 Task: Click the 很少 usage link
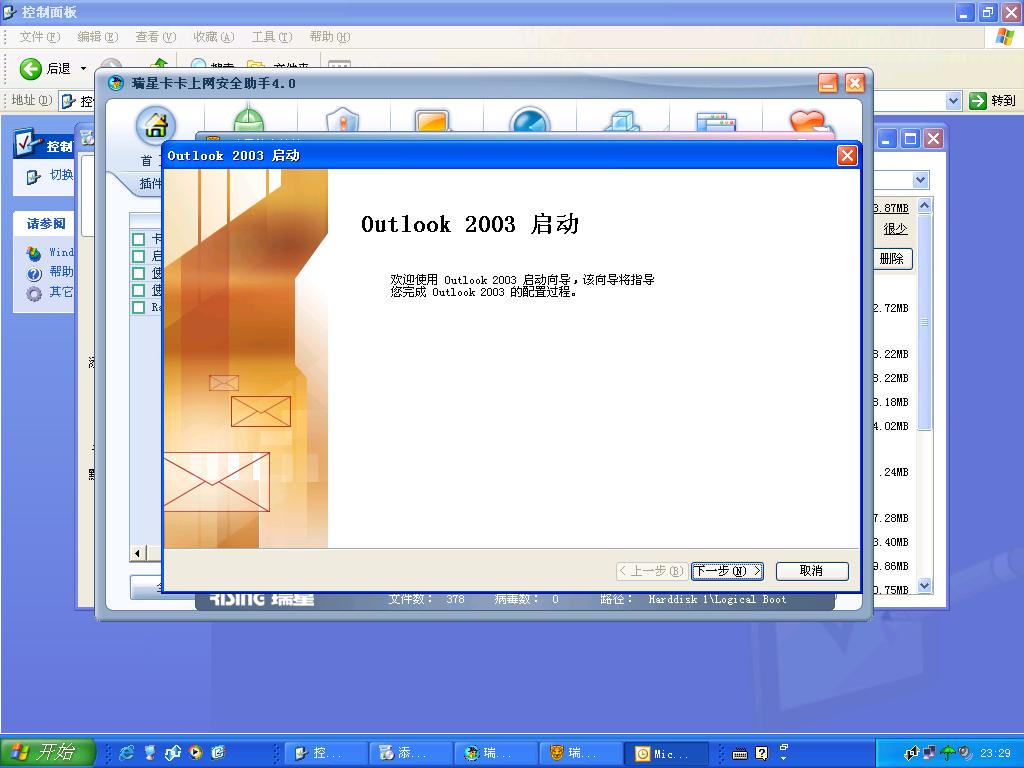pos(895,229)
